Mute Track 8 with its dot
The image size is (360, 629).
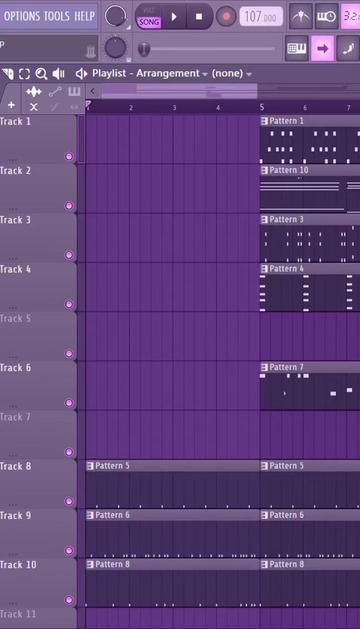pyautogui.click(x=69, y=501)
